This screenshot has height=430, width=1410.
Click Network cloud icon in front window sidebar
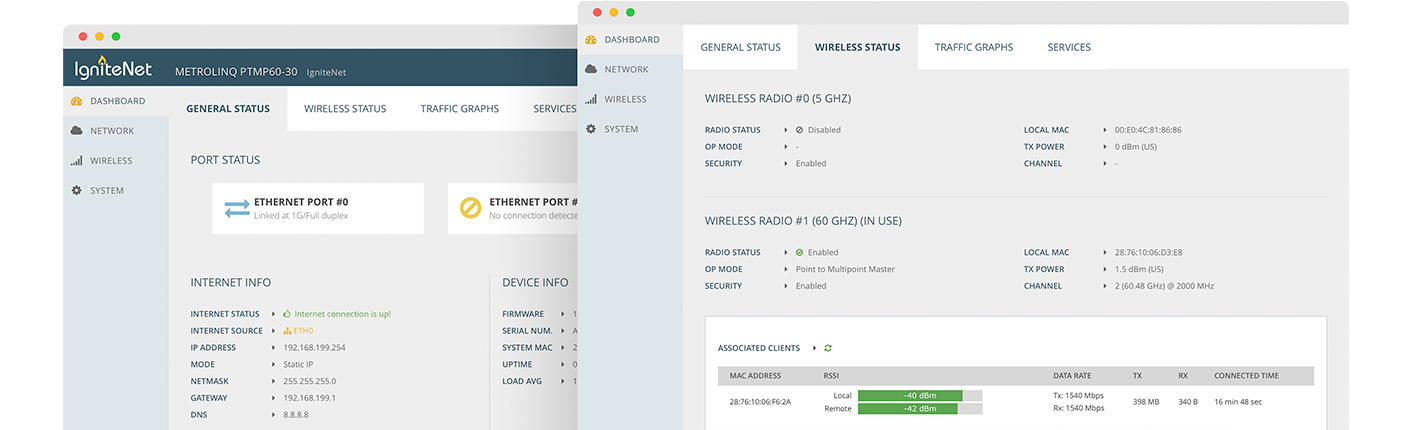(x=591, y=69)
